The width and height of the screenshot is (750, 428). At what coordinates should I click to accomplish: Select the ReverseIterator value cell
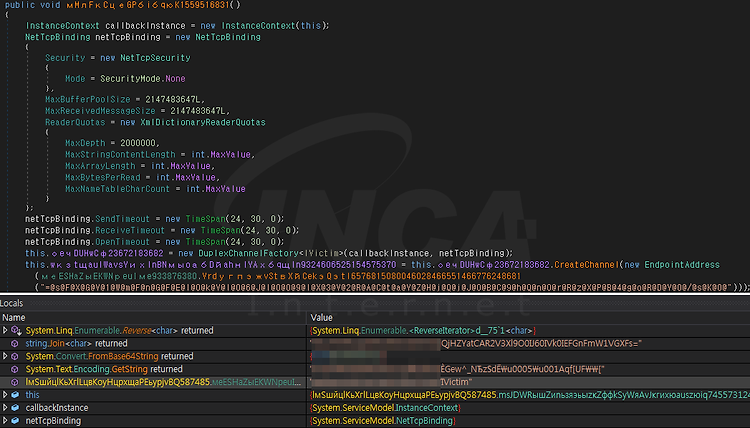point(423,330)
